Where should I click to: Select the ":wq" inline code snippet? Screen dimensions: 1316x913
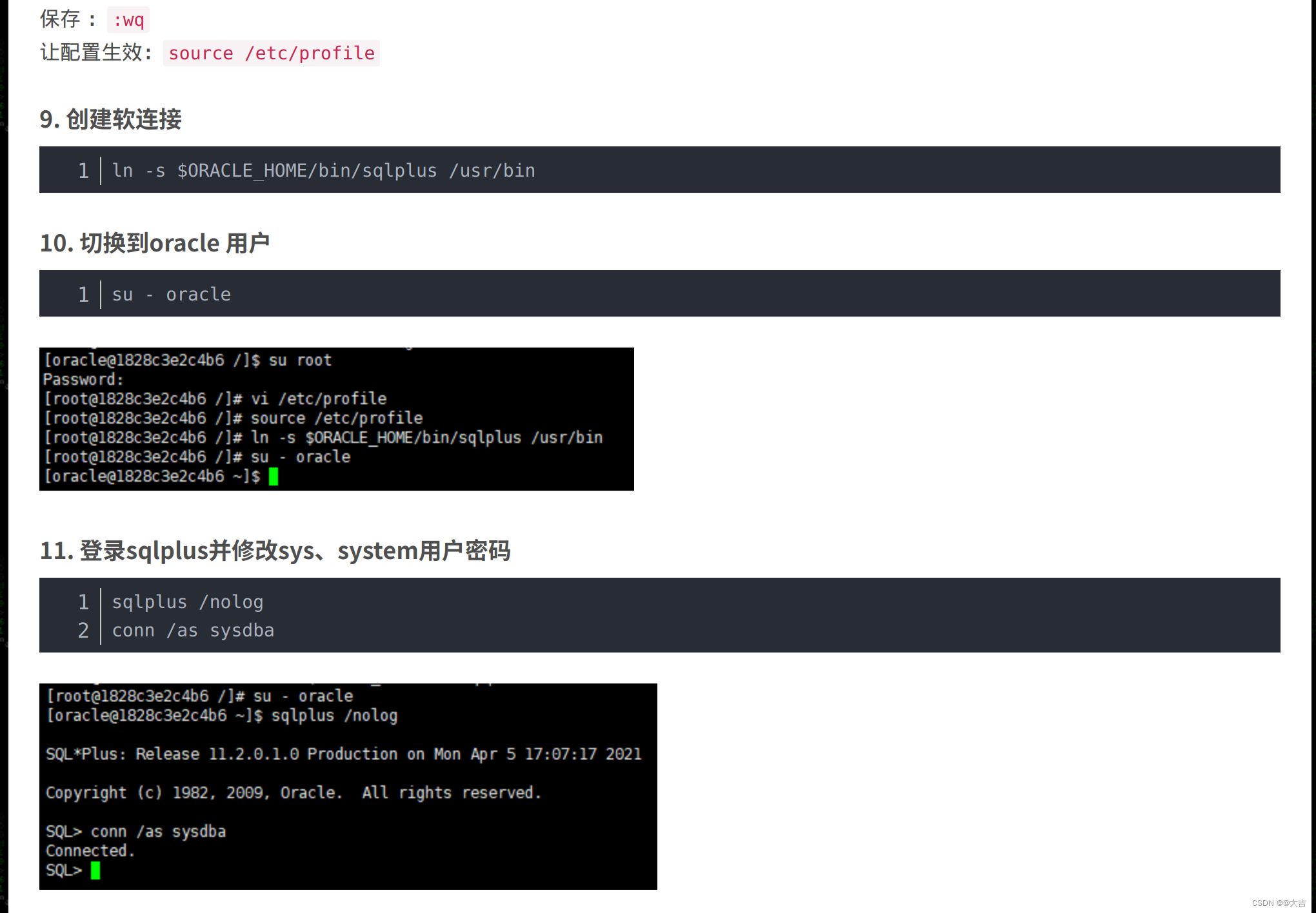(x=126, y=20)
